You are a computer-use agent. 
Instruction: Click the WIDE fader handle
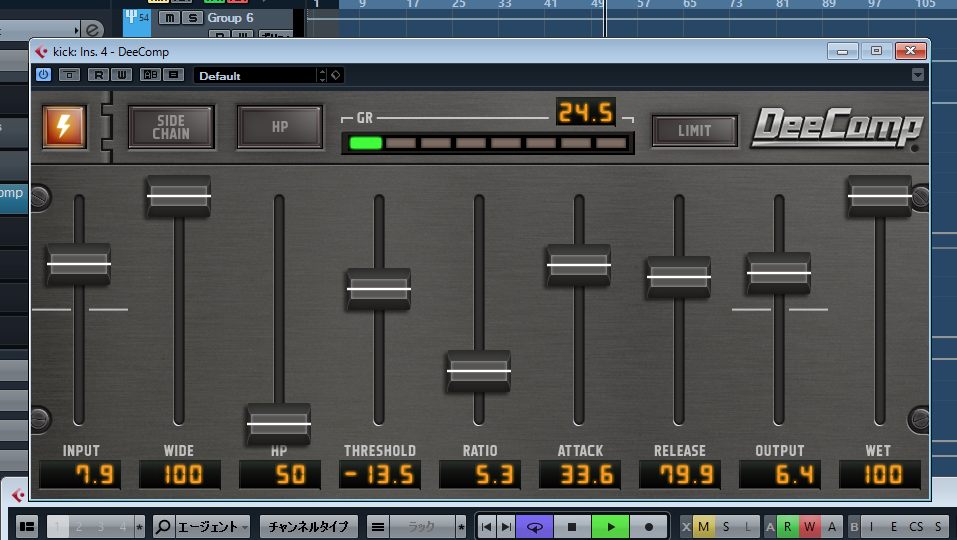[178, 196]
